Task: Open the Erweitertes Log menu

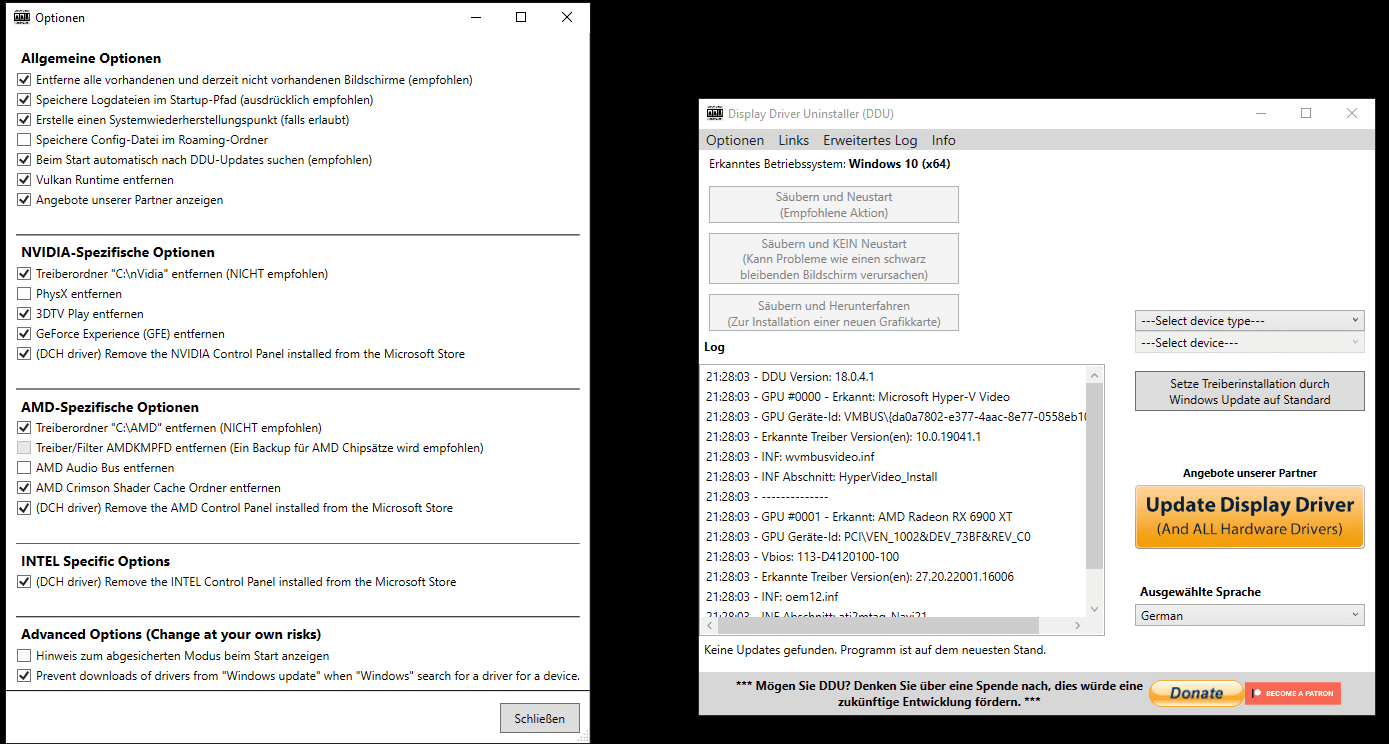Action: point(870,140)
